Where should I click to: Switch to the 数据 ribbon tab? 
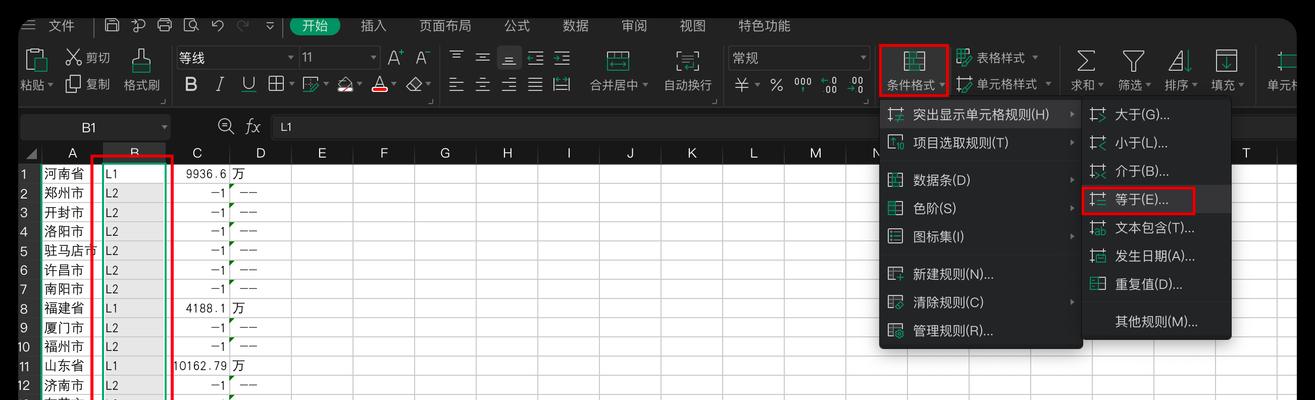[x=576, y=25]
